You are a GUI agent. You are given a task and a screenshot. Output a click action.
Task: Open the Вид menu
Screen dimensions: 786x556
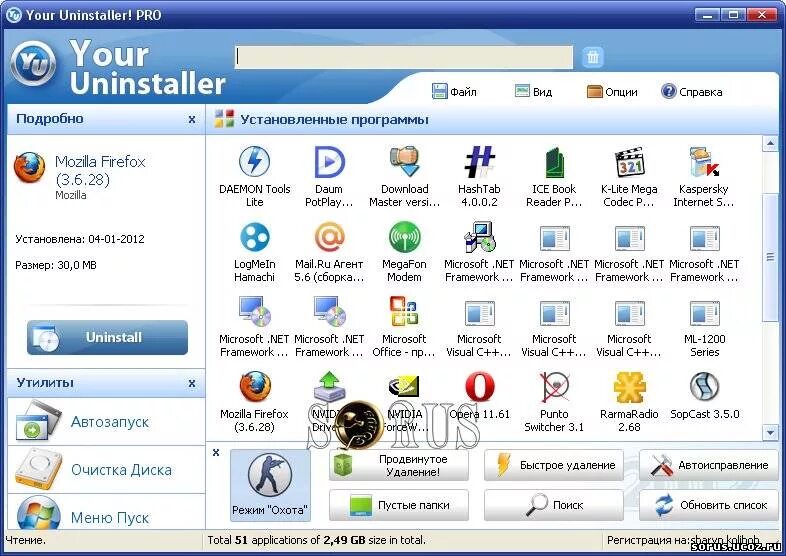pos(533,92)
